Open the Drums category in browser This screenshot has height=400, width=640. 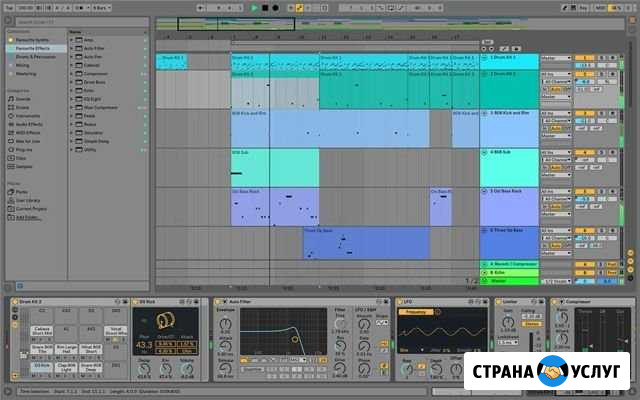(x=22, y=107)
